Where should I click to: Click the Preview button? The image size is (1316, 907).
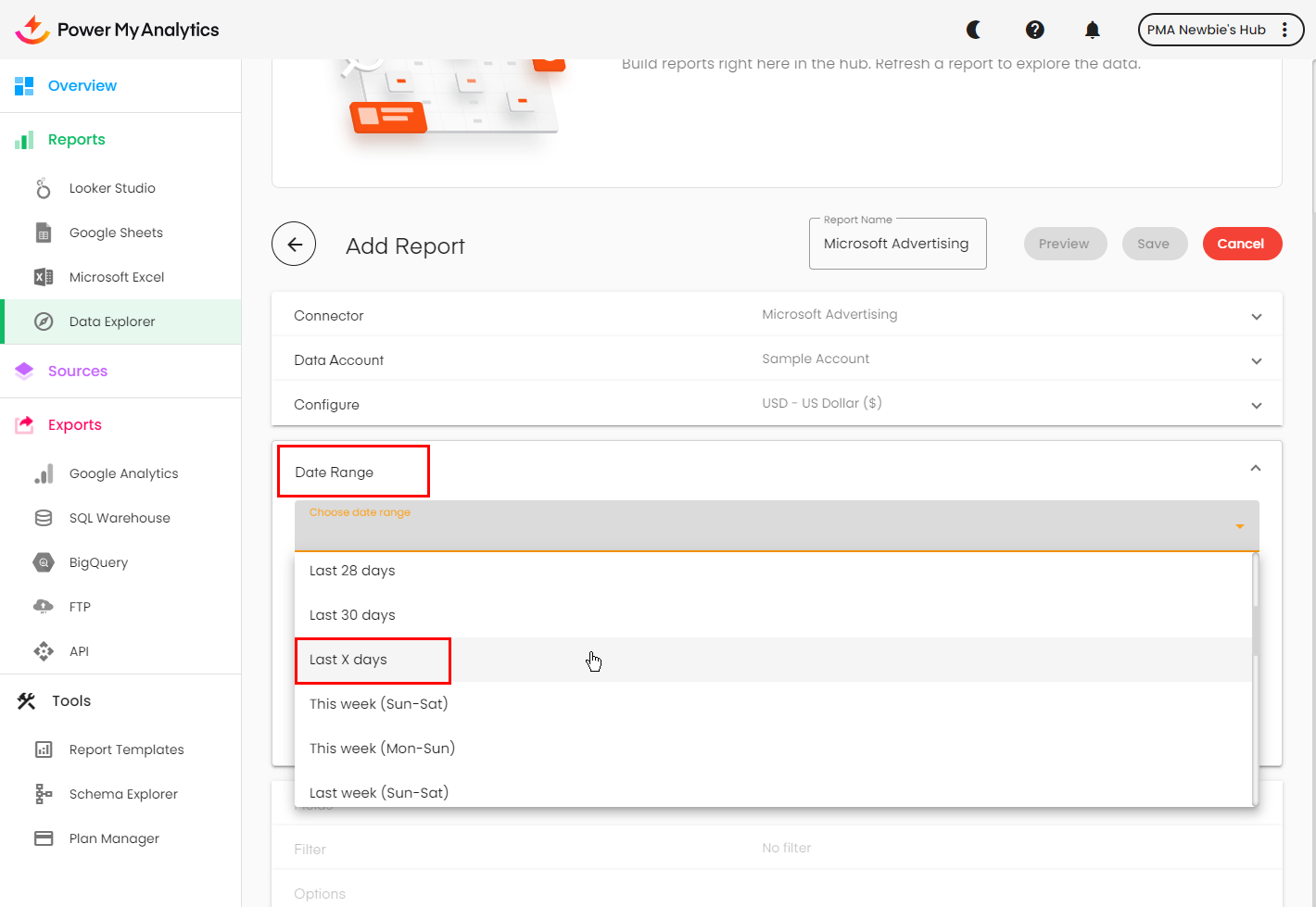click(1064, 244)
